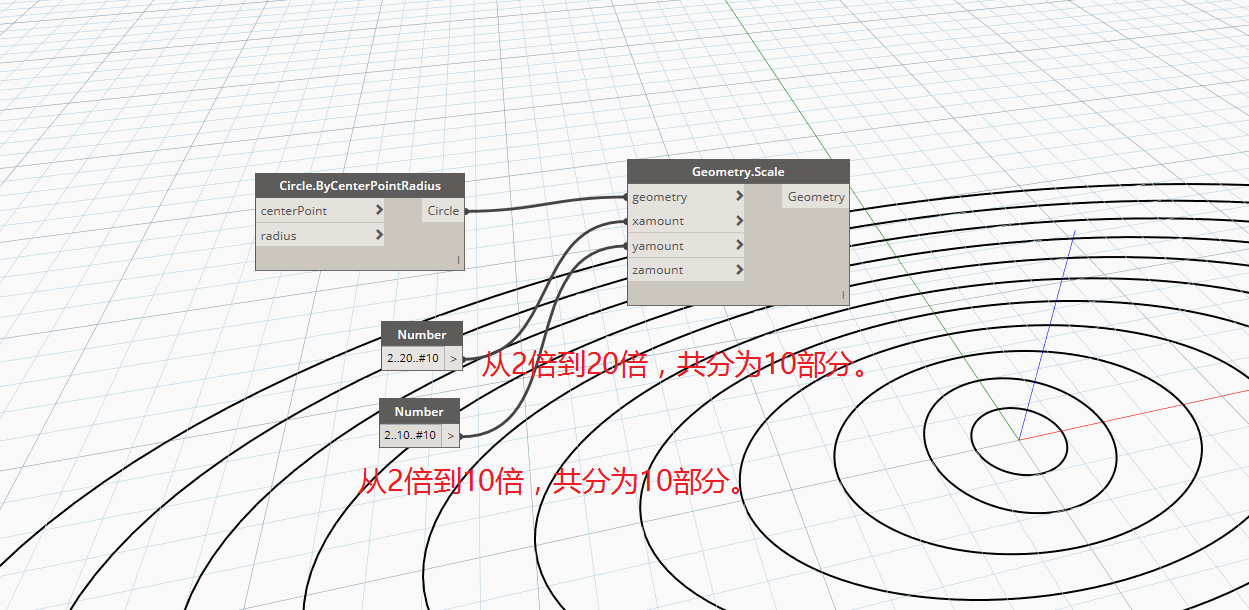Click output arrow of 2..10..#10 Number node

point(451,435)
